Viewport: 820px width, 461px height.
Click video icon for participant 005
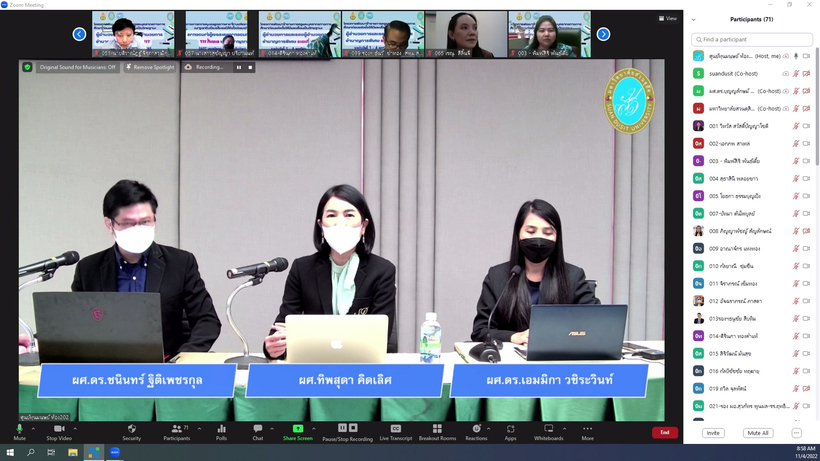tap(806, 196)
